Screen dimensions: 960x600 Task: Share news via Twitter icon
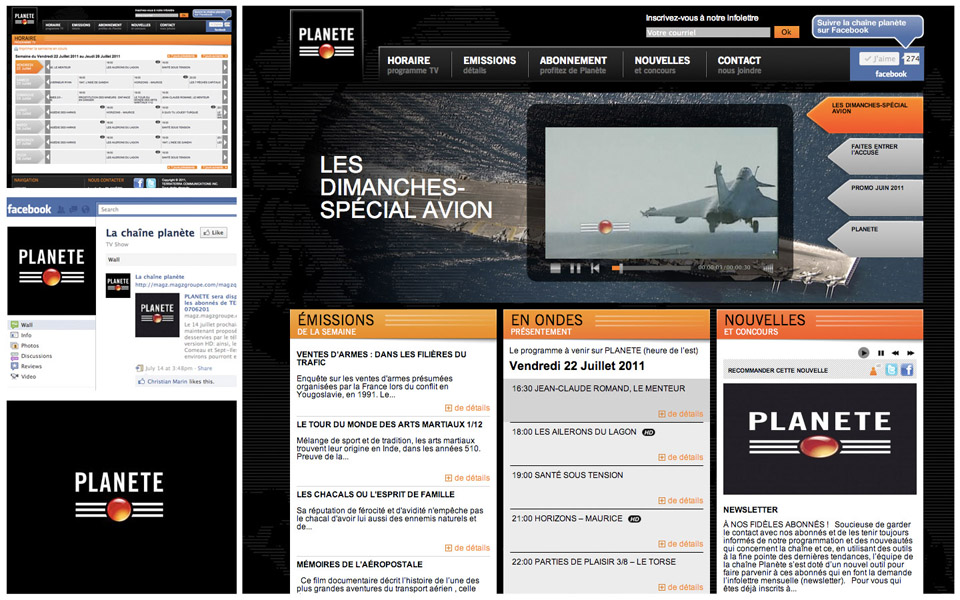pos(891,370)
